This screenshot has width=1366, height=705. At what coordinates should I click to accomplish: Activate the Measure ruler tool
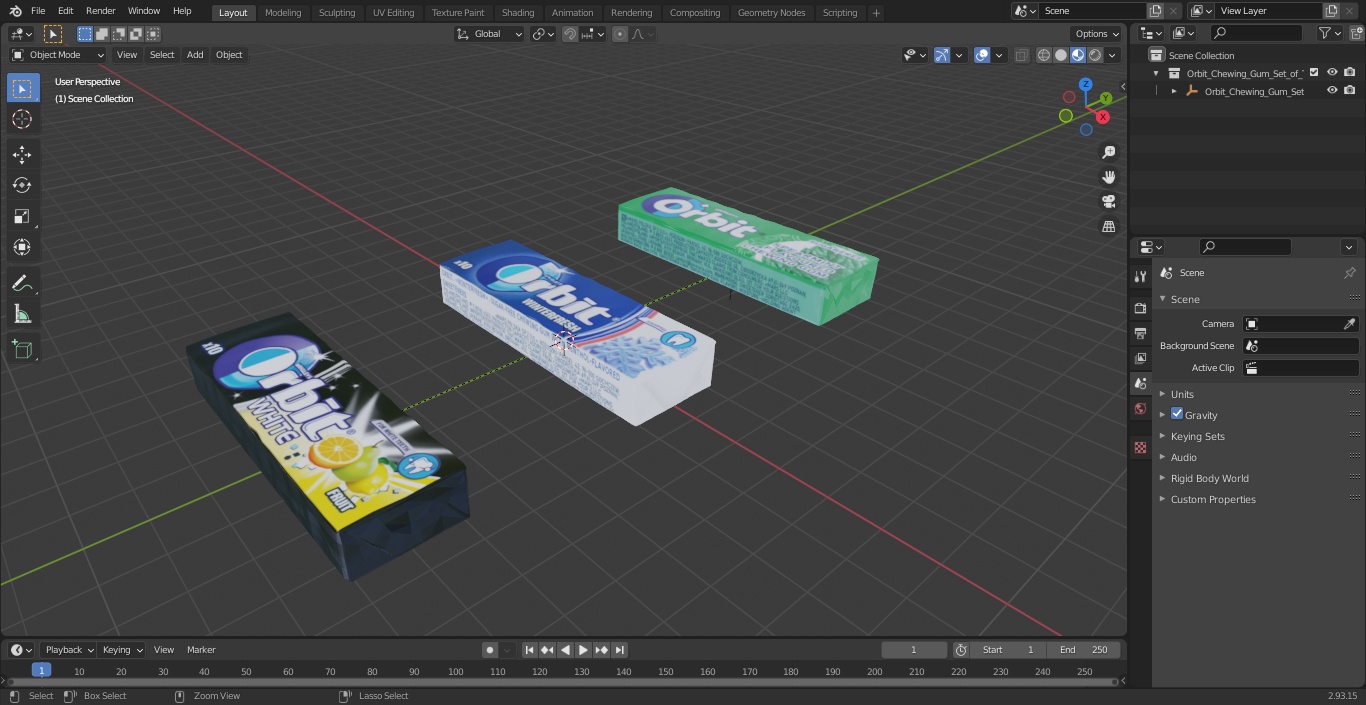click(x=23, y=315)
